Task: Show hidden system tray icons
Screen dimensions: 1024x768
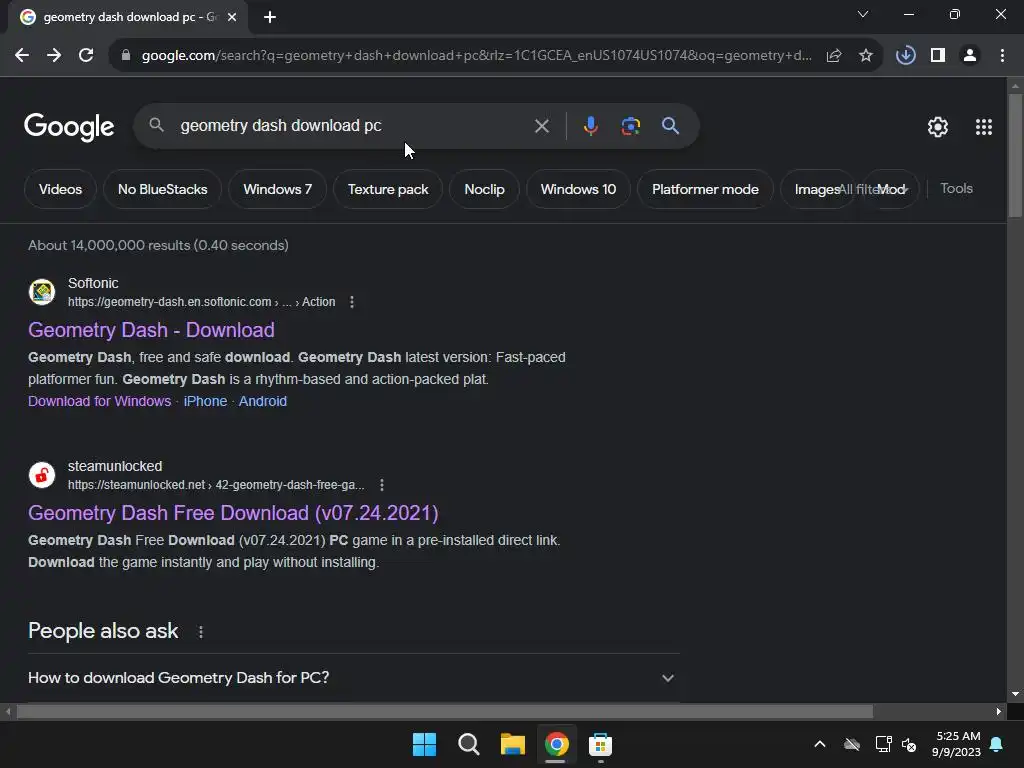Action: pyautogui.click(x=820, y=744)
